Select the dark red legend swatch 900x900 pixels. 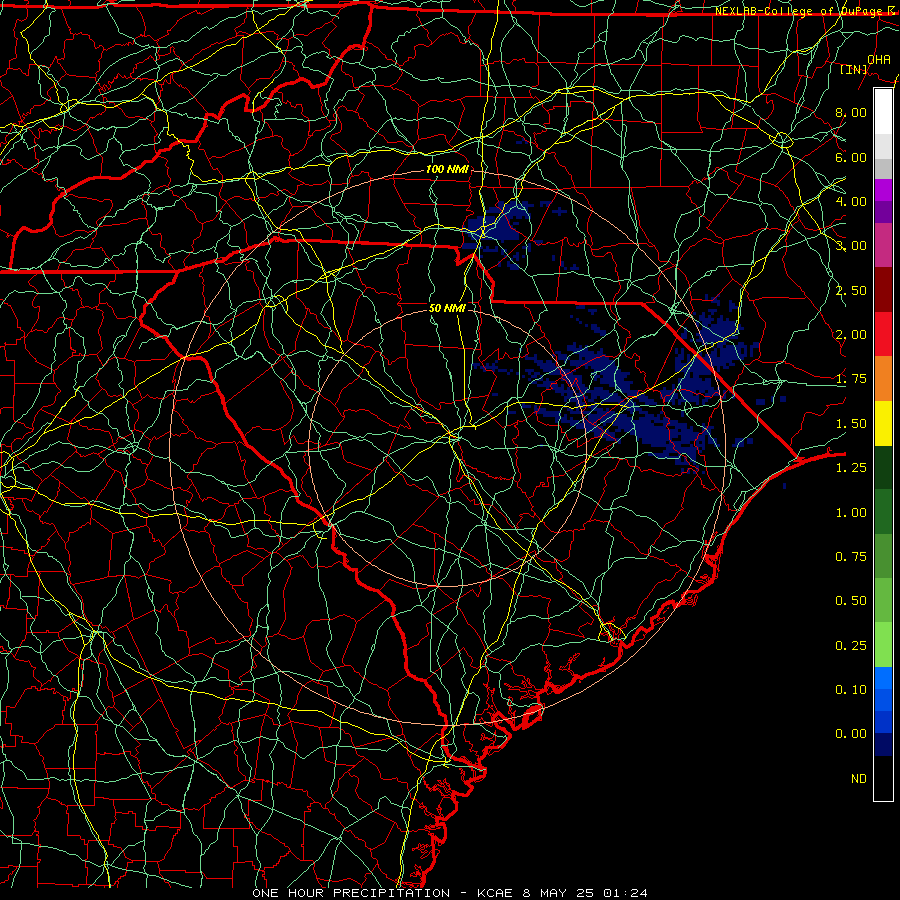click(x=883, y=290)
